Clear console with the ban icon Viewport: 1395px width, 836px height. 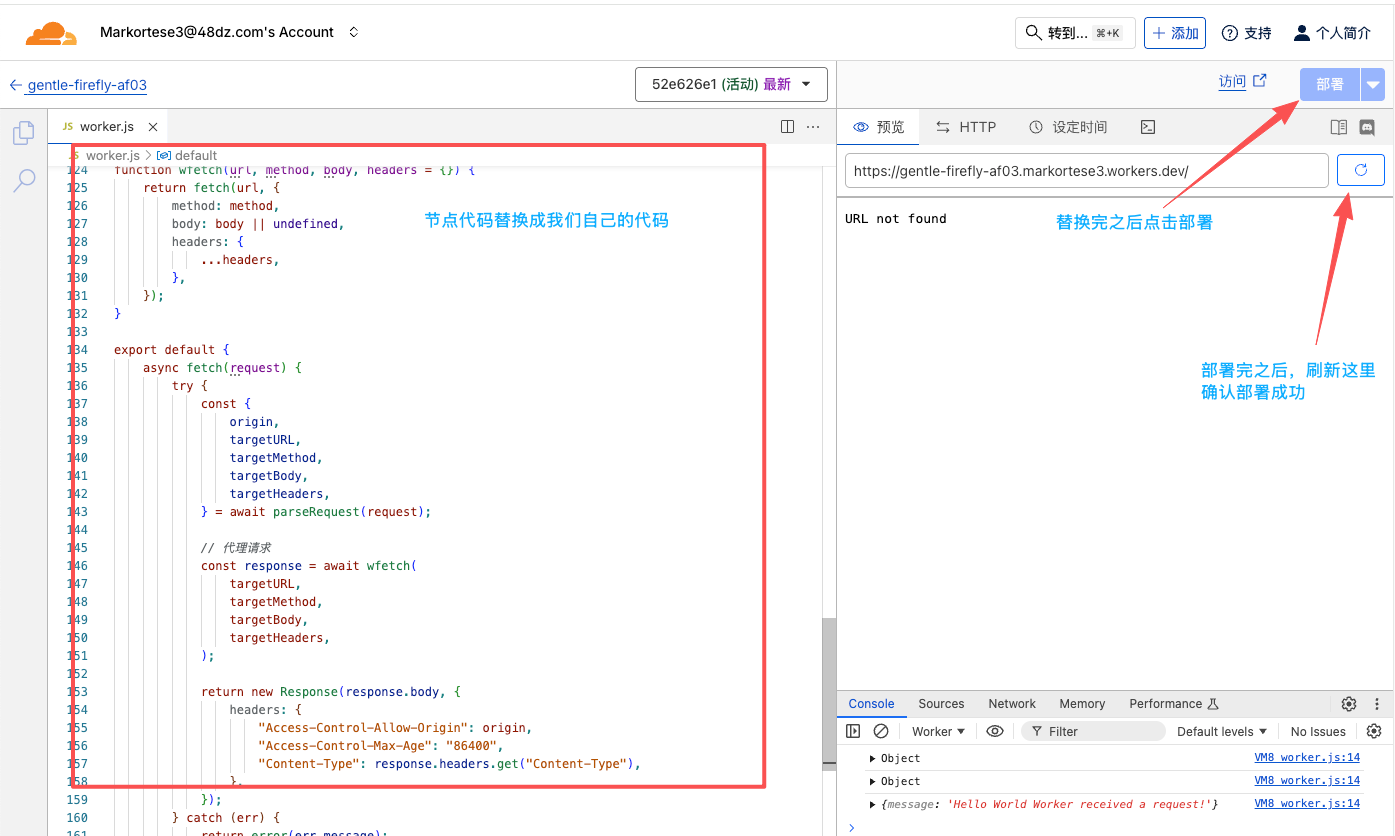coord(881,731)
